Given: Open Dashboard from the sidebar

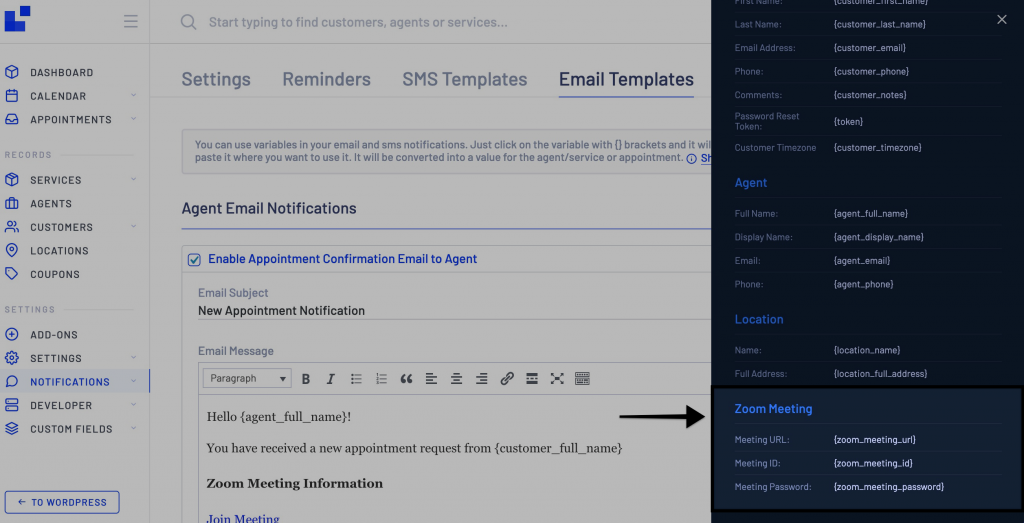Looking at the screenshot, I should pyautogui.click(x=61, y=72).
